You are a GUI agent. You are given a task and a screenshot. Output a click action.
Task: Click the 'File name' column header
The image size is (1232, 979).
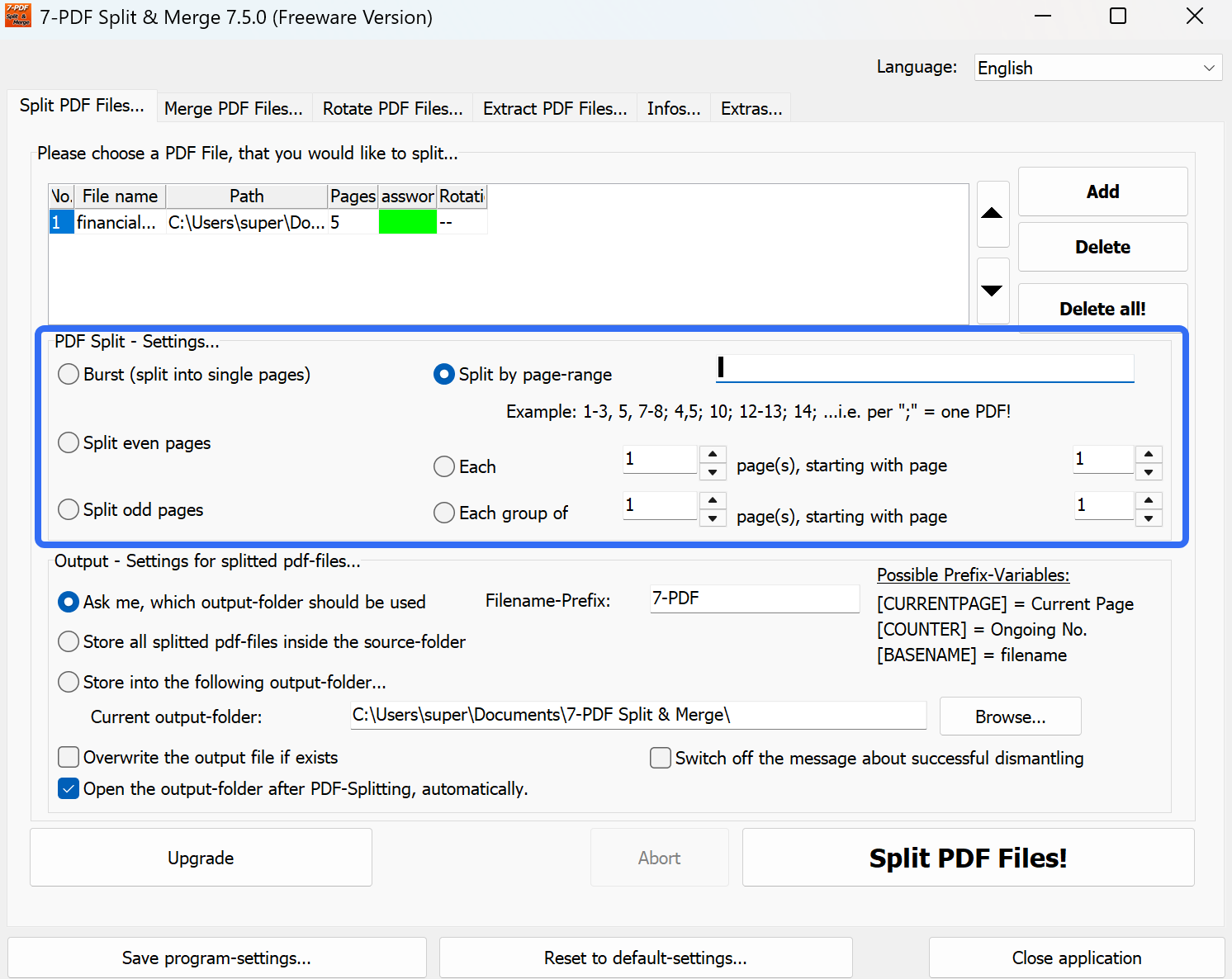click(x=120, y=196)
